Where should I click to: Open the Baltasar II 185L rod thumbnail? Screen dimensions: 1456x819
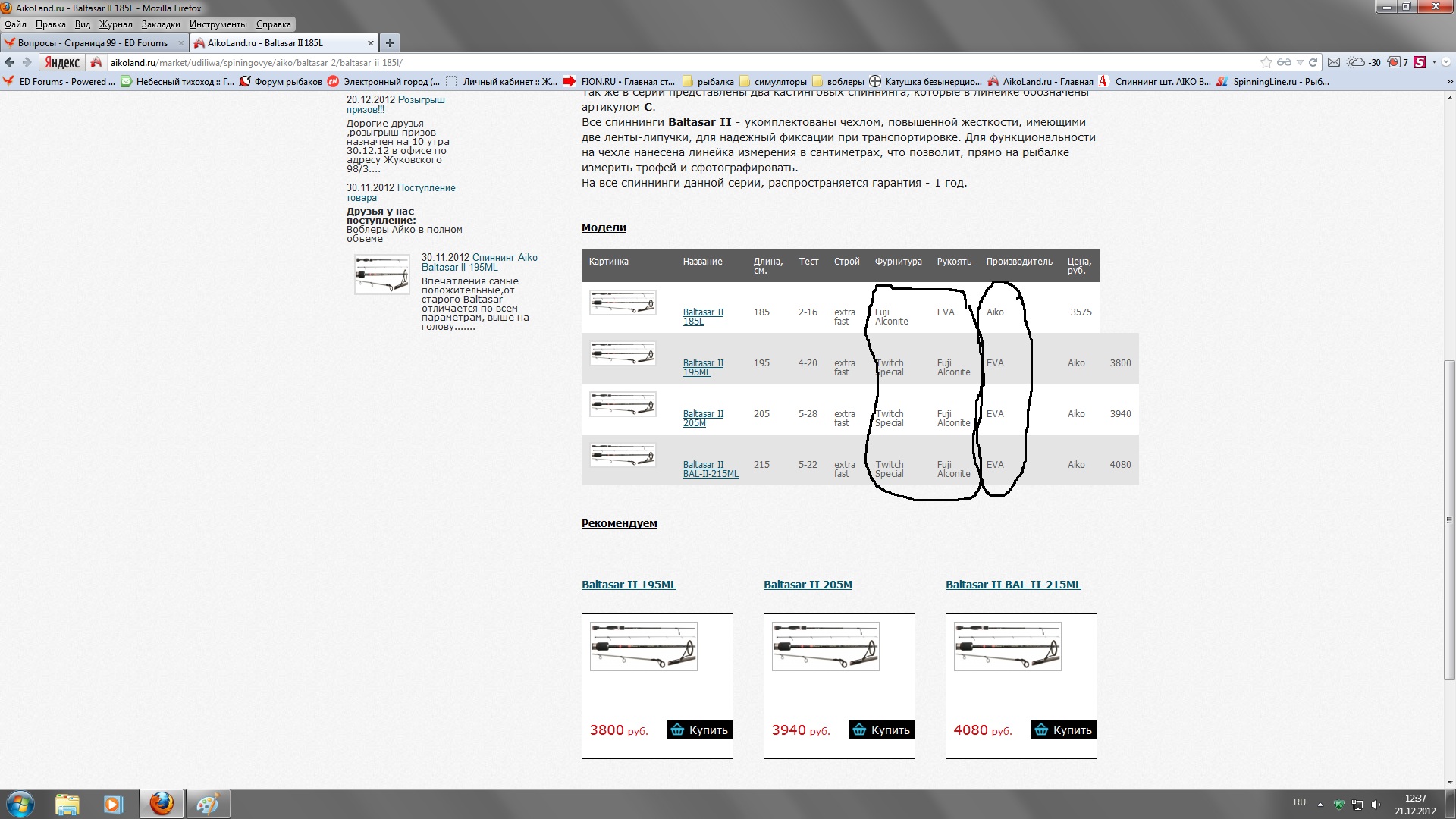(623, 303)
